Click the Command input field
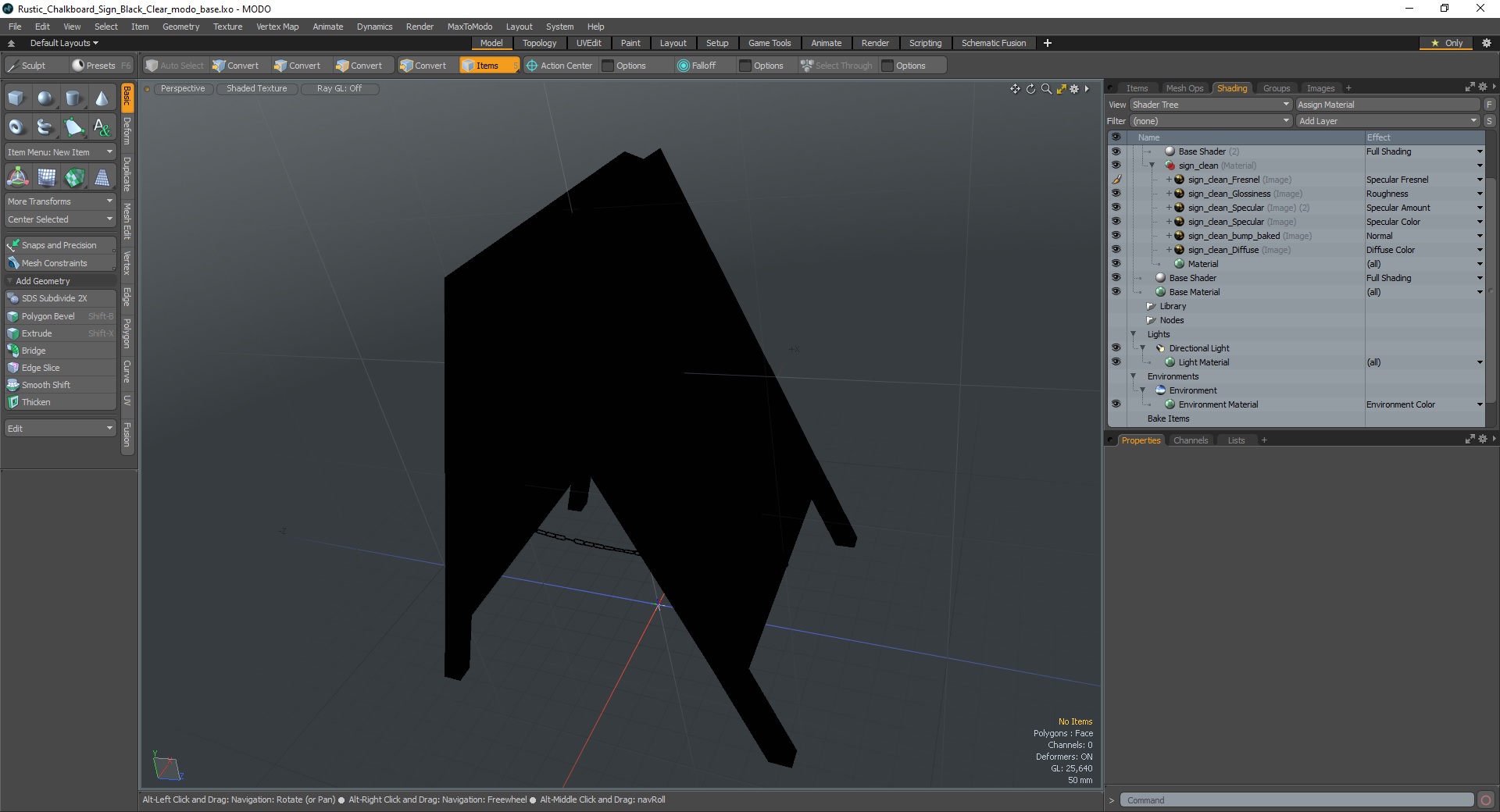The image size is (1500, 812). (x=1297, y=800)
